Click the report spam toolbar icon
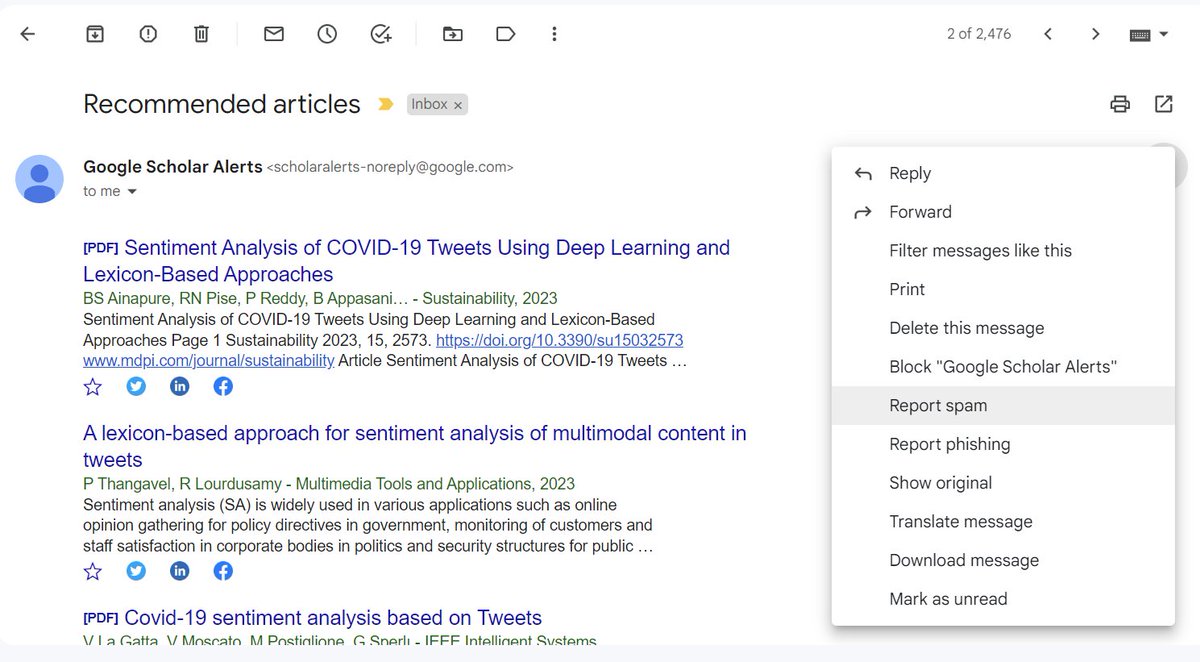This screenshot has height=662, width=1200. point(148,34)
